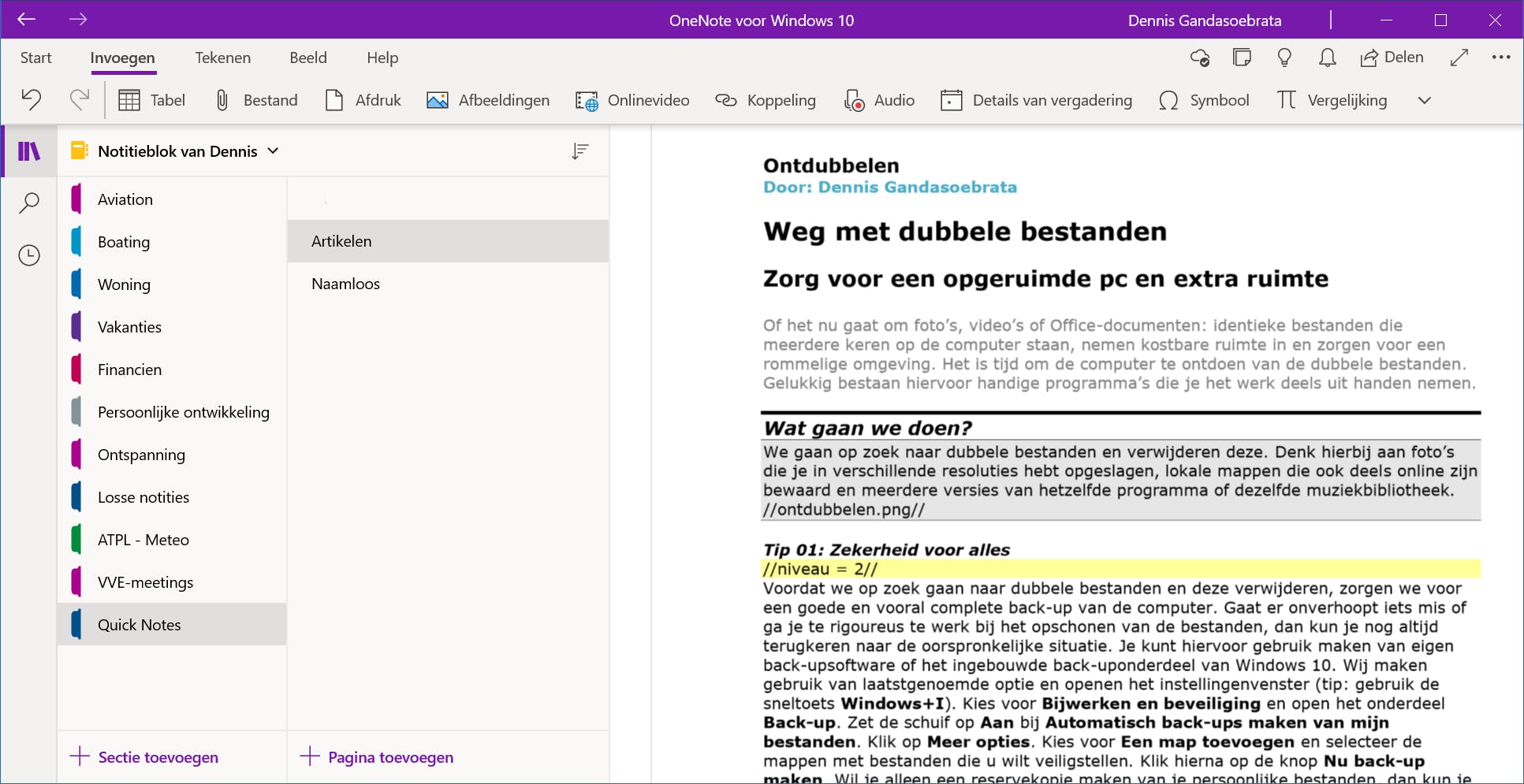Undo the last action
The width and height of the screenshot is (1524, 784).
click(x=32, y=100)
